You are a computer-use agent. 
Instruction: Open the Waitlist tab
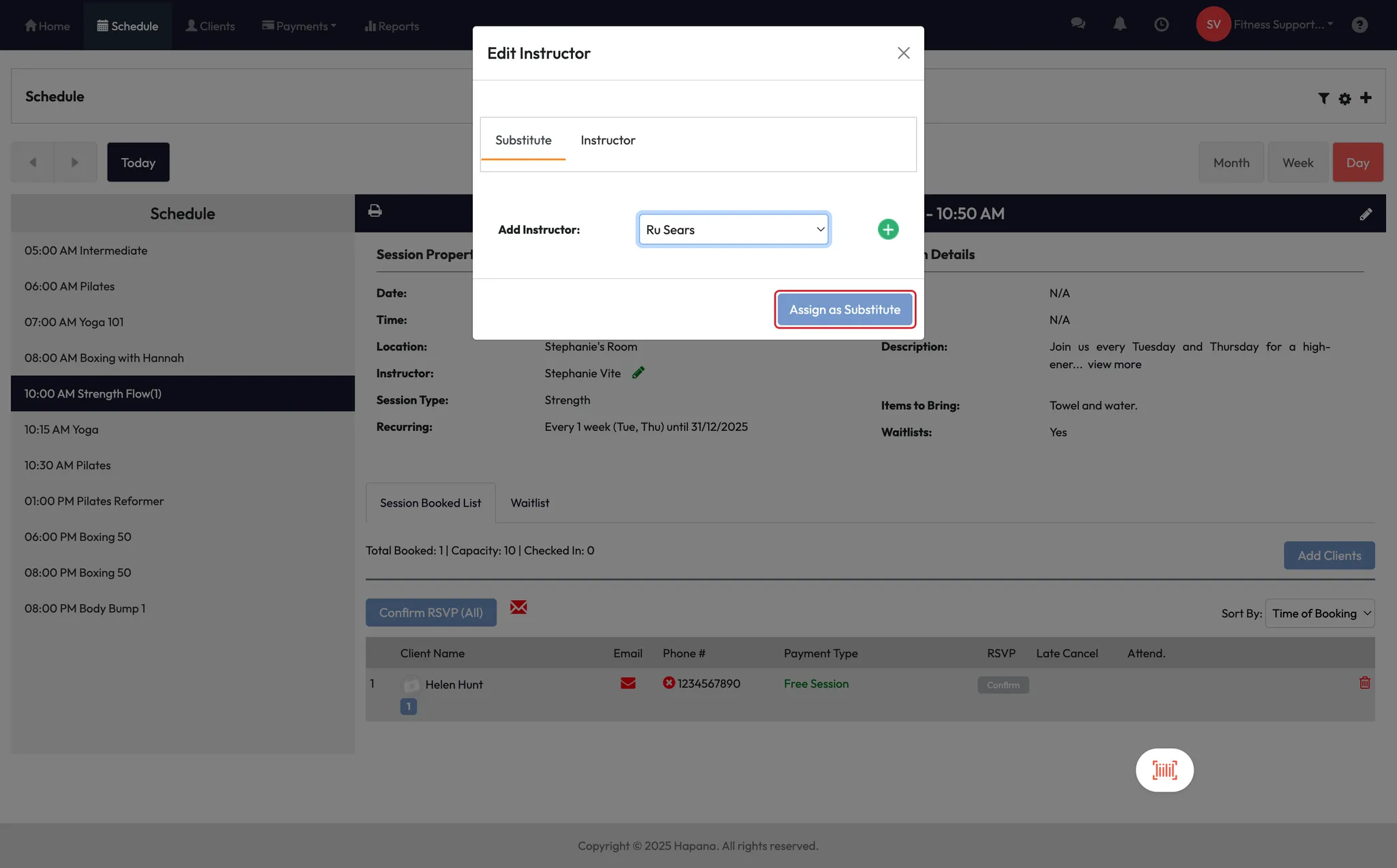529,503
